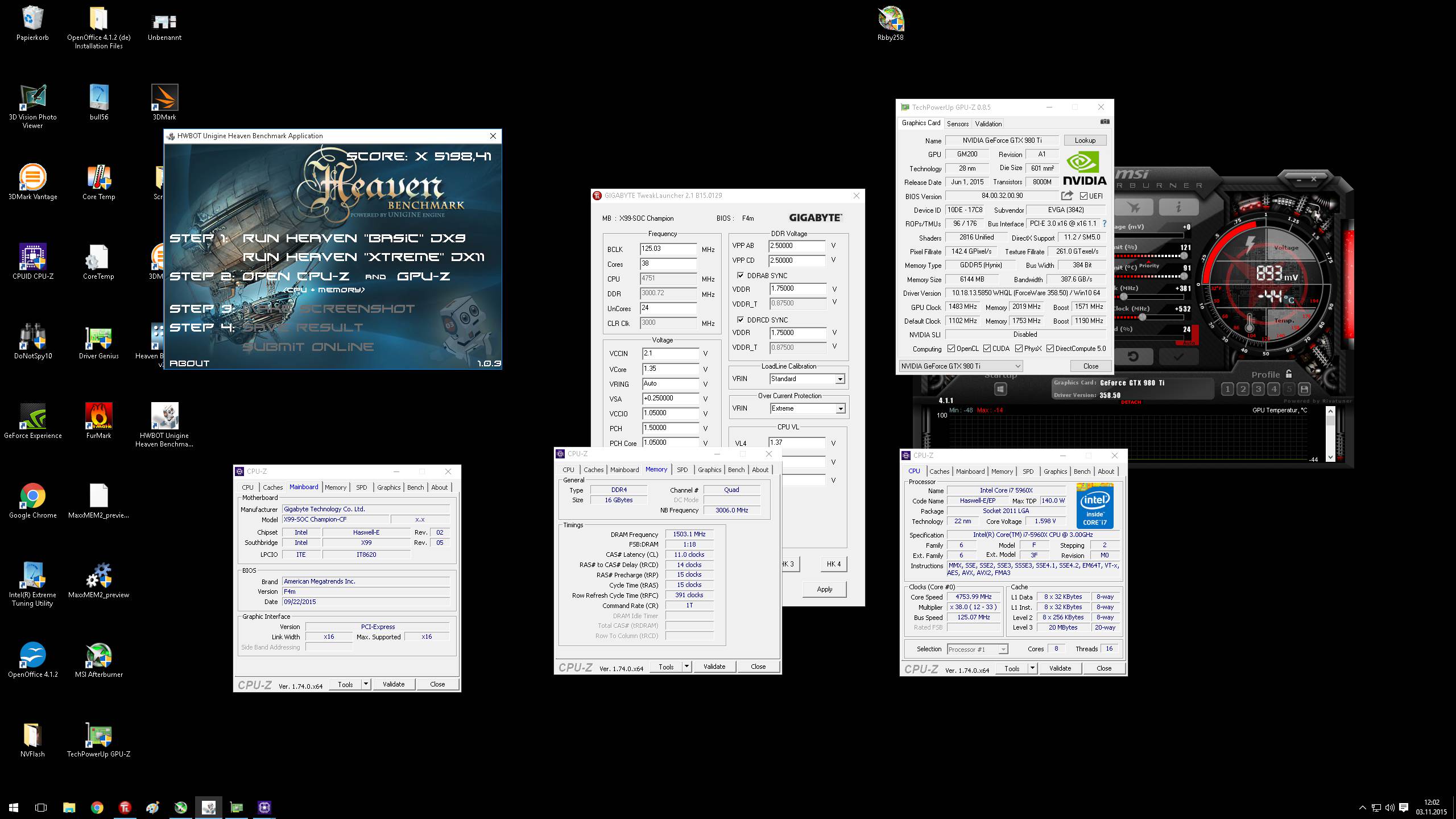The height and width of the screenshot is (819, 1456).
Task: Expand Tools dropdown arrow in CPU-Z Memory window
Action: click(686, 666)
